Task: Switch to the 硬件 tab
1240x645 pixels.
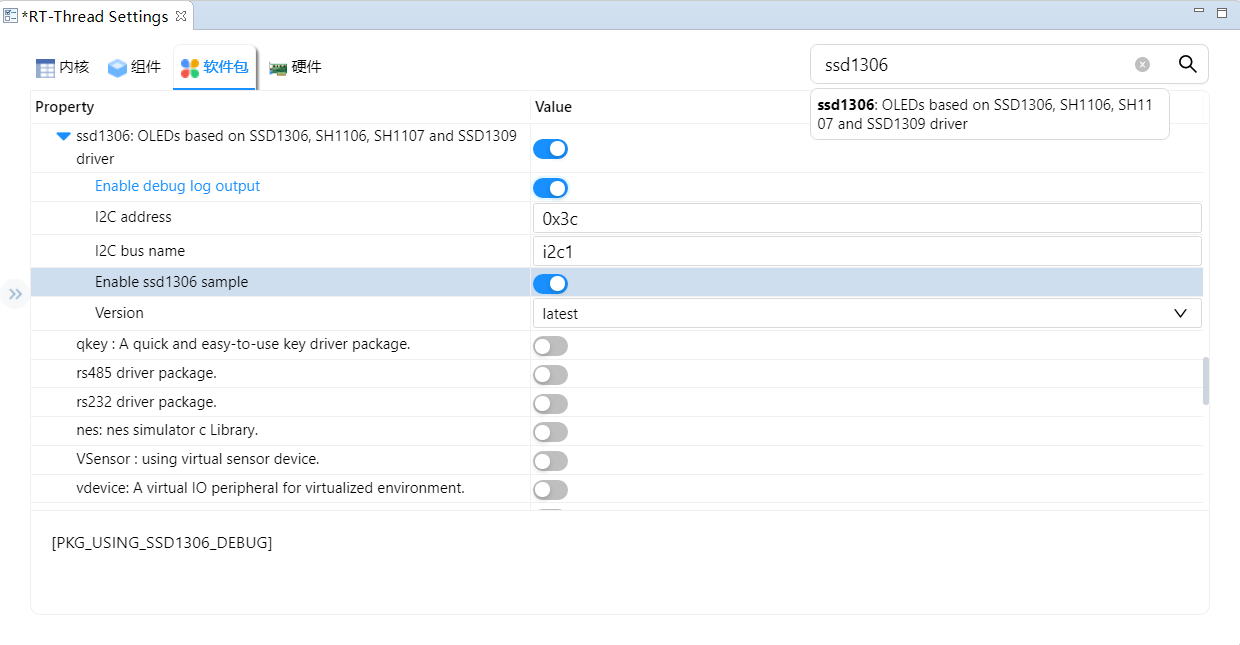Action: click(306, 67)
